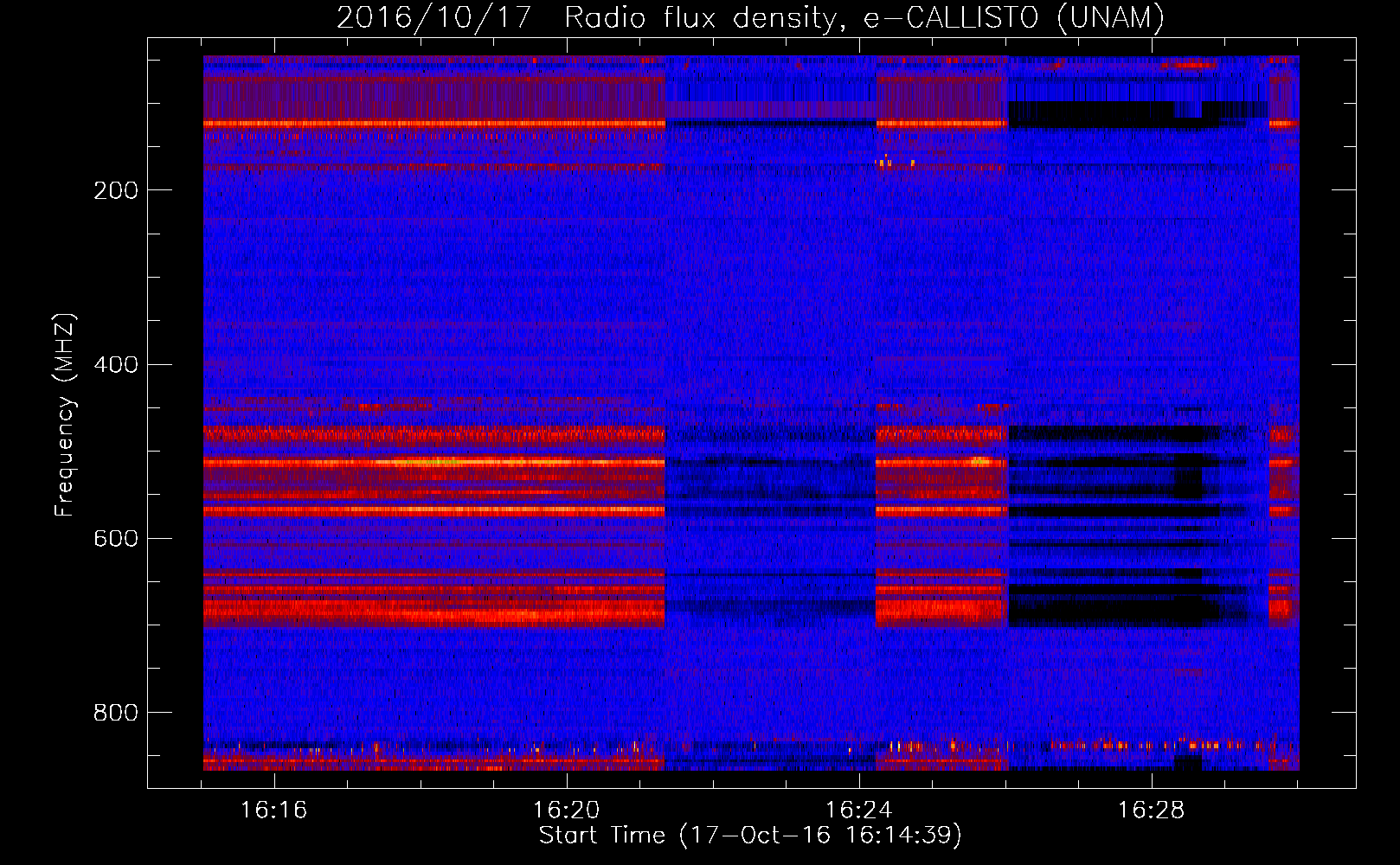1400x865 pixels.
Task: Click the '400' frequency tick label
Action: pyautogui.click(x=116, y=364)
